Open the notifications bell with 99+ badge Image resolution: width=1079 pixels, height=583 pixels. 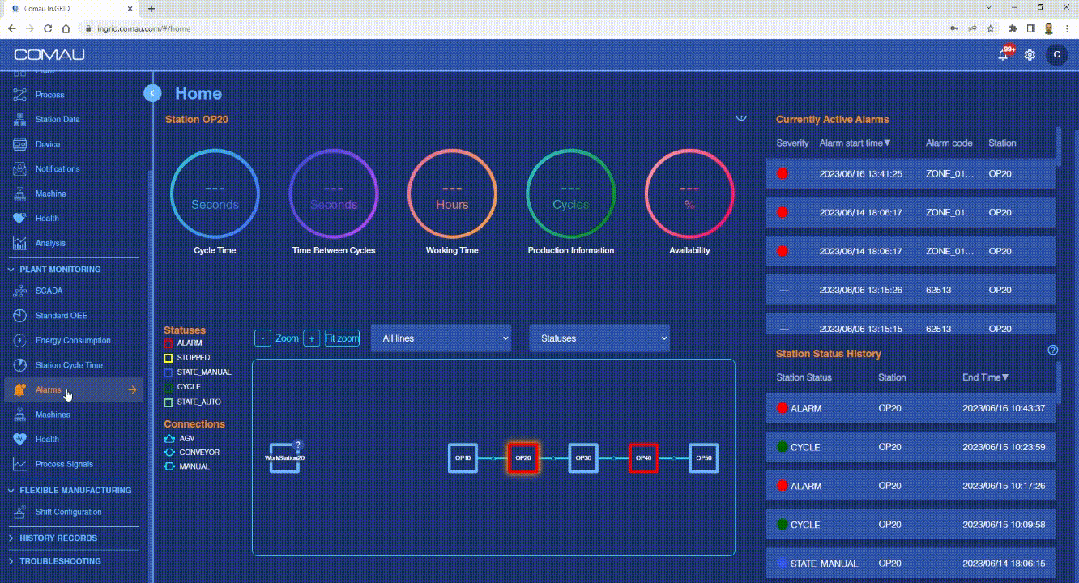(x=1005, y=54)
